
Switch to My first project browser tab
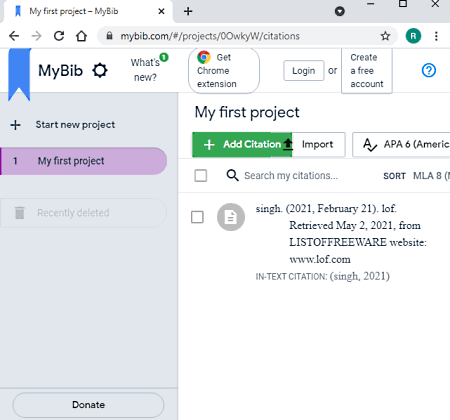tap(88, 11)
